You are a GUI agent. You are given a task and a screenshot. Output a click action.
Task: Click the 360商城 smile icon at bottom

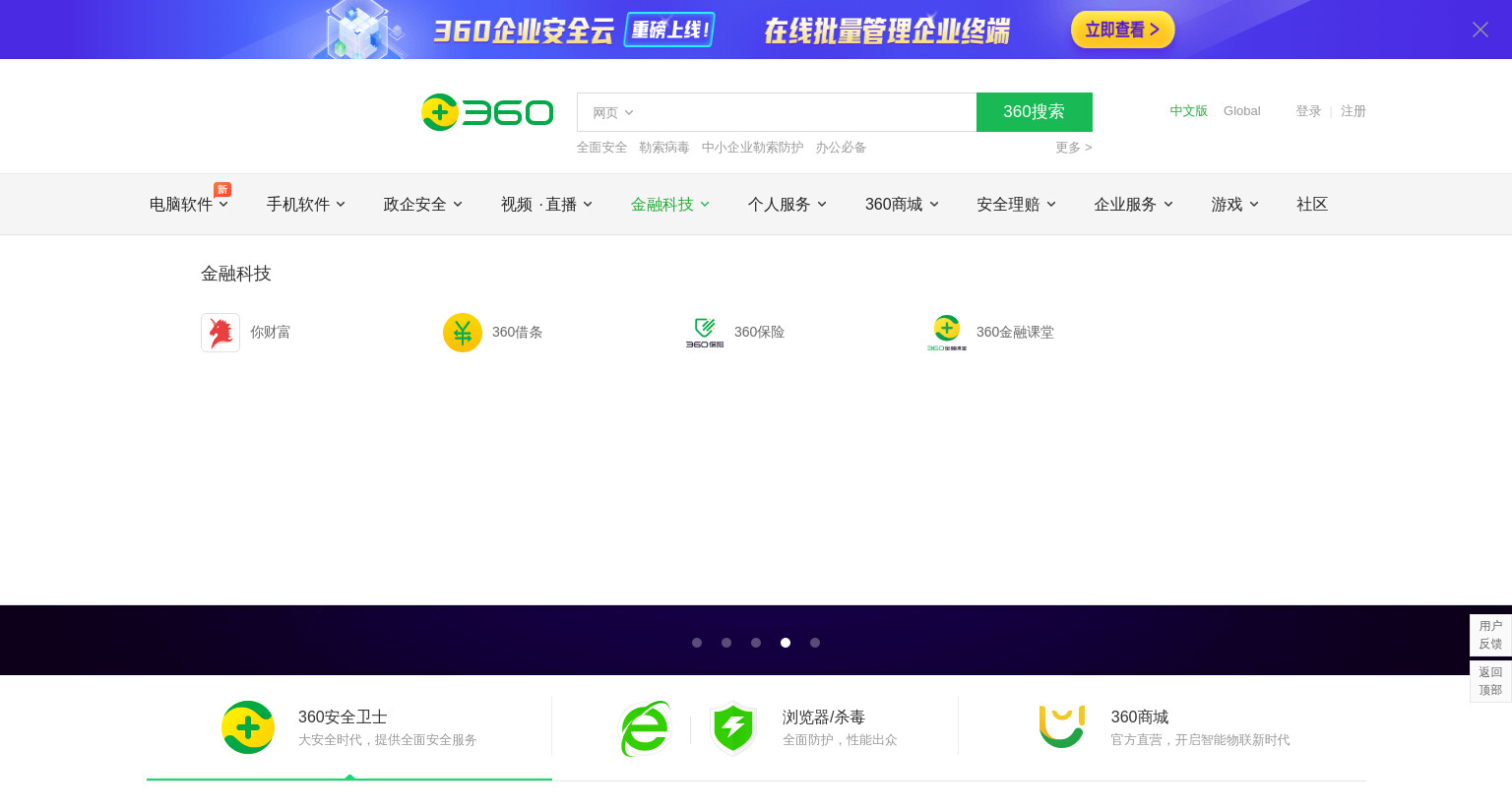coord(1062,726)
